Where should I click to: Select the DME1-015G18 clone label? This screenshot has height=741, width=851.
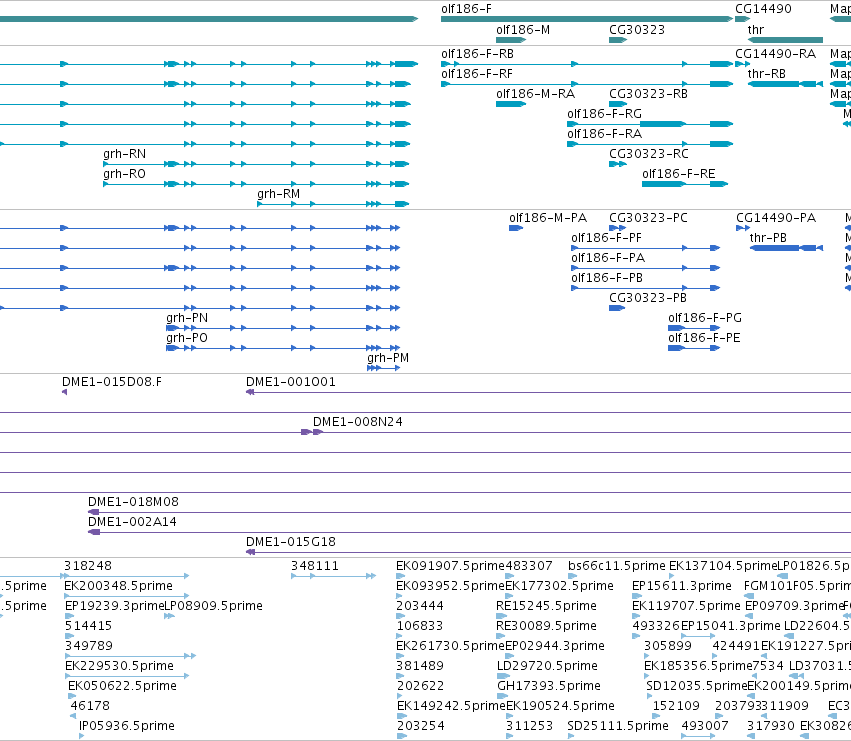click(x=291, y=542)
